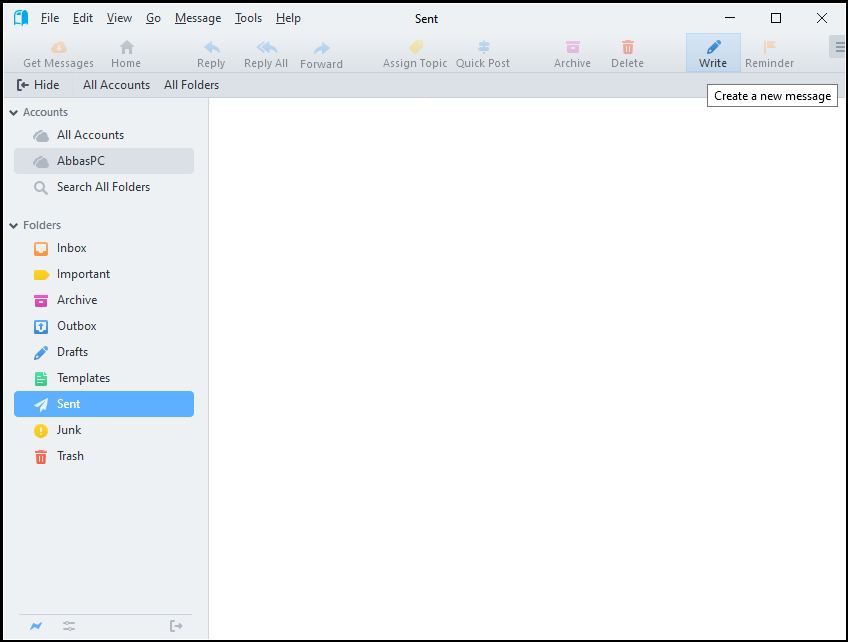Screen dimensions: 848x642
Task: Open the Inbox folder
Action: pos(104,248)
